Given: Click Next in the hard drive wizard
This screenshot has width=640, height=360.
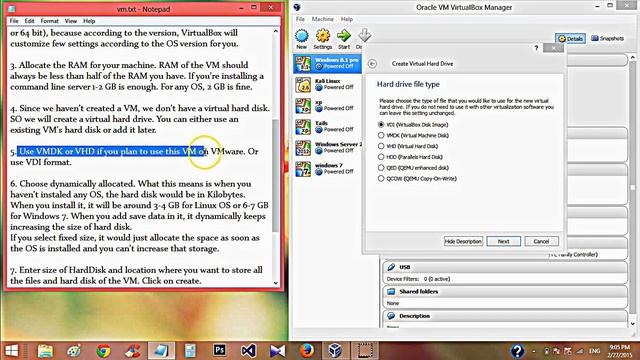Looking at the screenshot, I should coord(503,241).
